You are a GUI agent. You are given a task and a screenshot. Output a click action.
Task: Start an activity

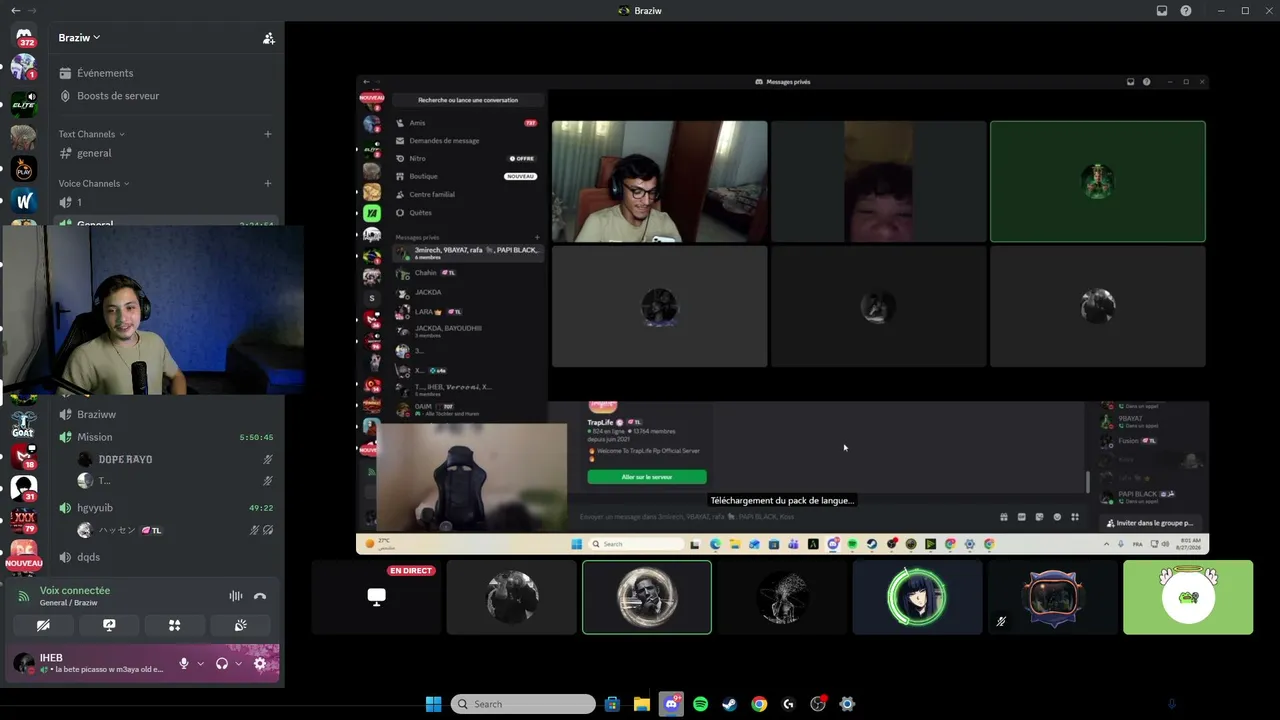click(x=174, y=625)
